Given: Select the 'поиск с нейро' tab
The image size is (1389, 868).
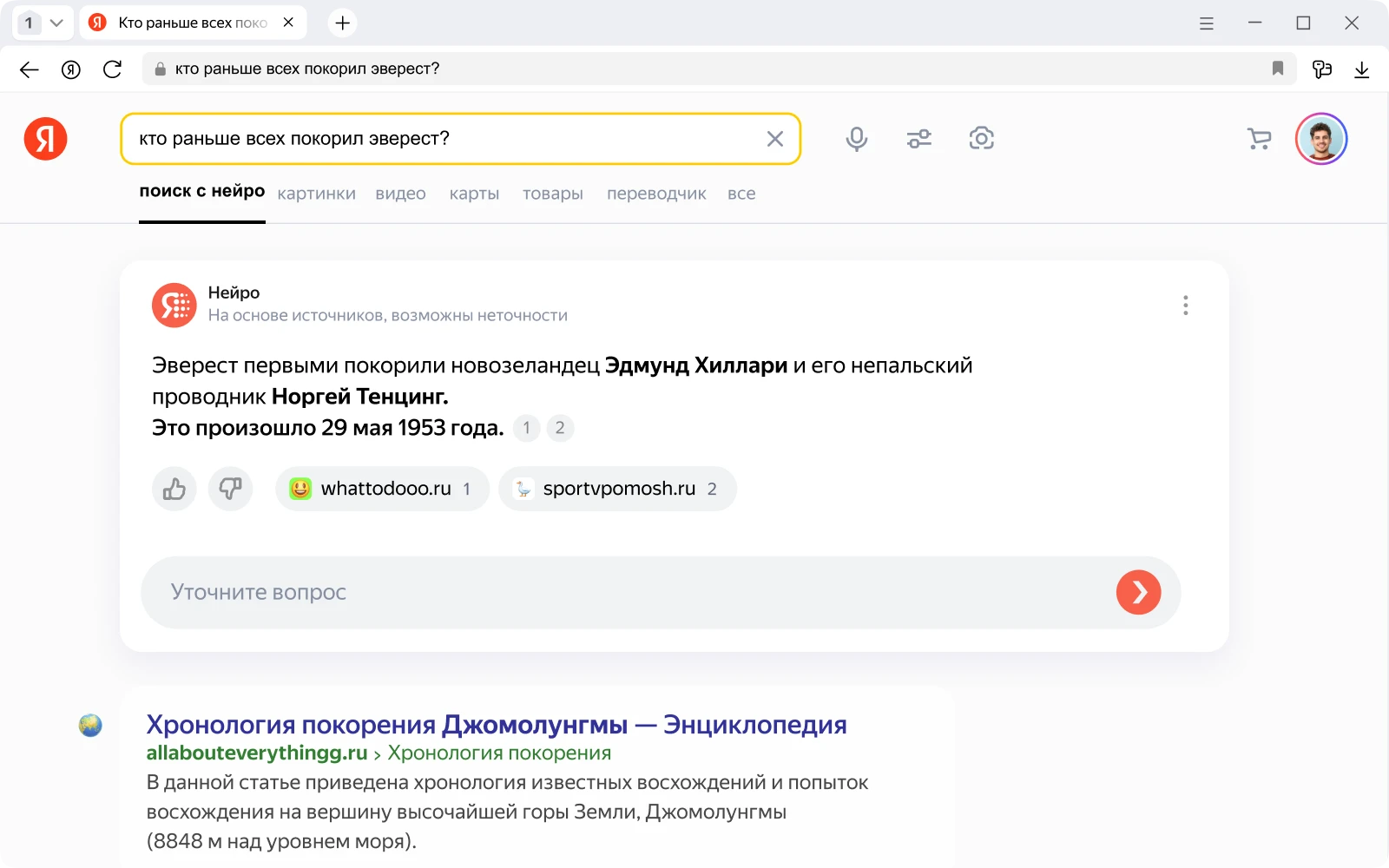Looking at the screenshot, I should (202, 192).
